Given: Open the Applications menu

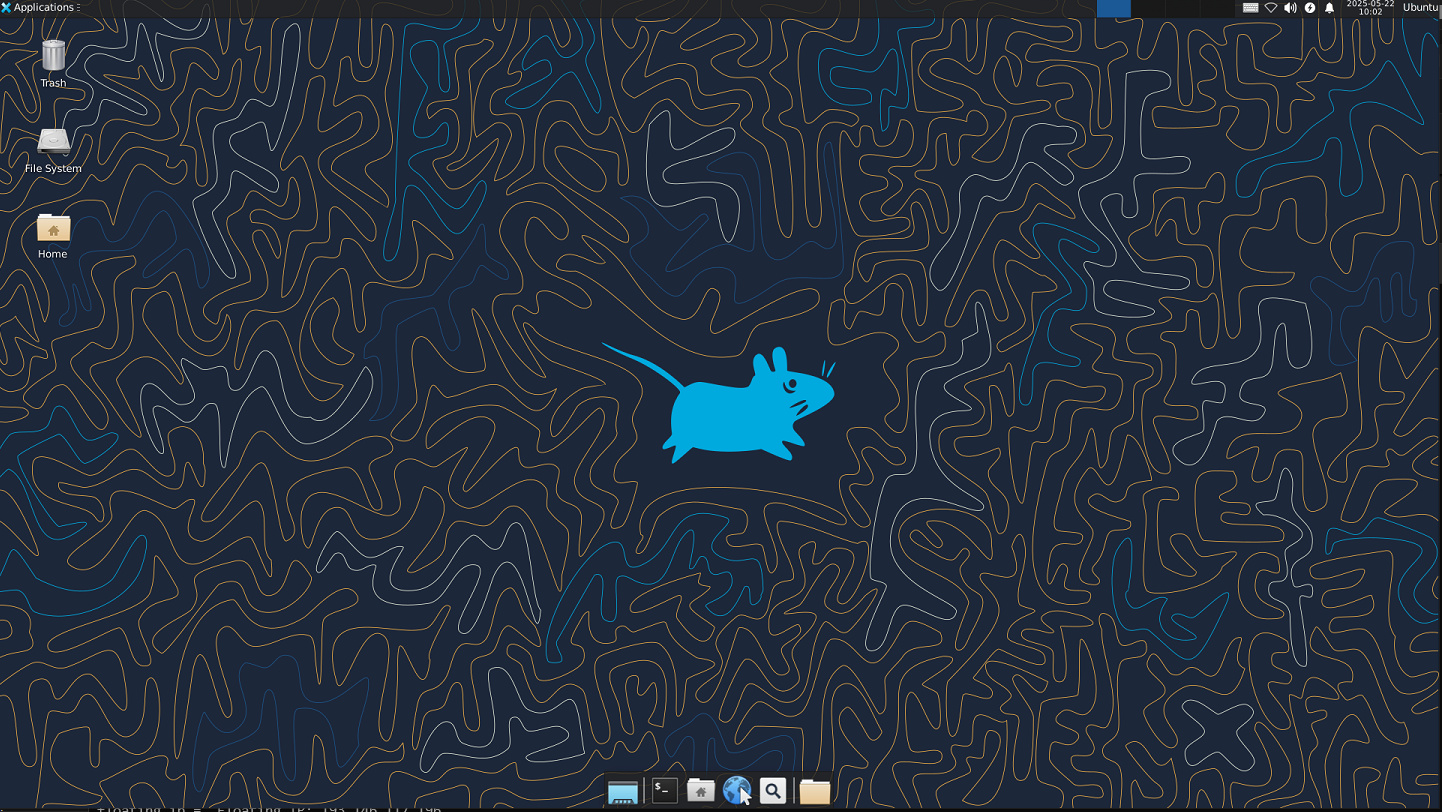Looking at the screenshot, I should (40, 8).
